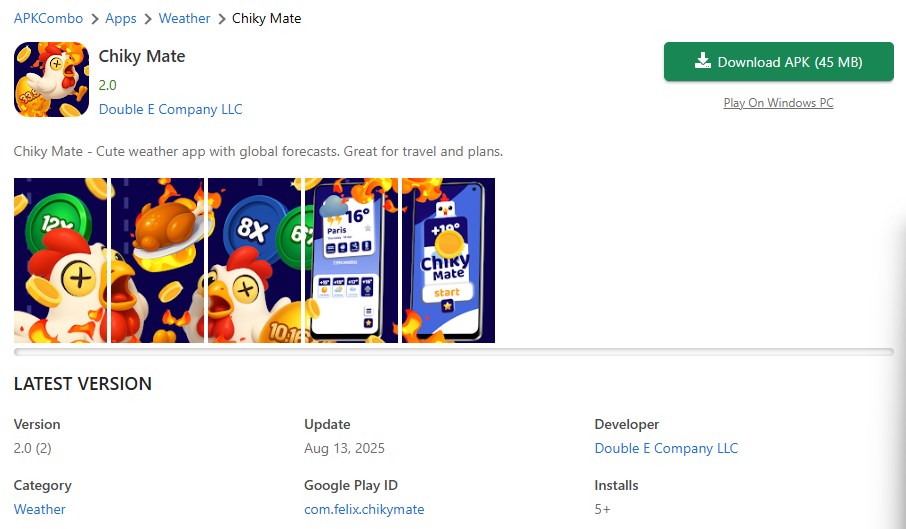Open second screenshot with roasted chicken
This screenshot has height=529, width=906.
(157, 260)
